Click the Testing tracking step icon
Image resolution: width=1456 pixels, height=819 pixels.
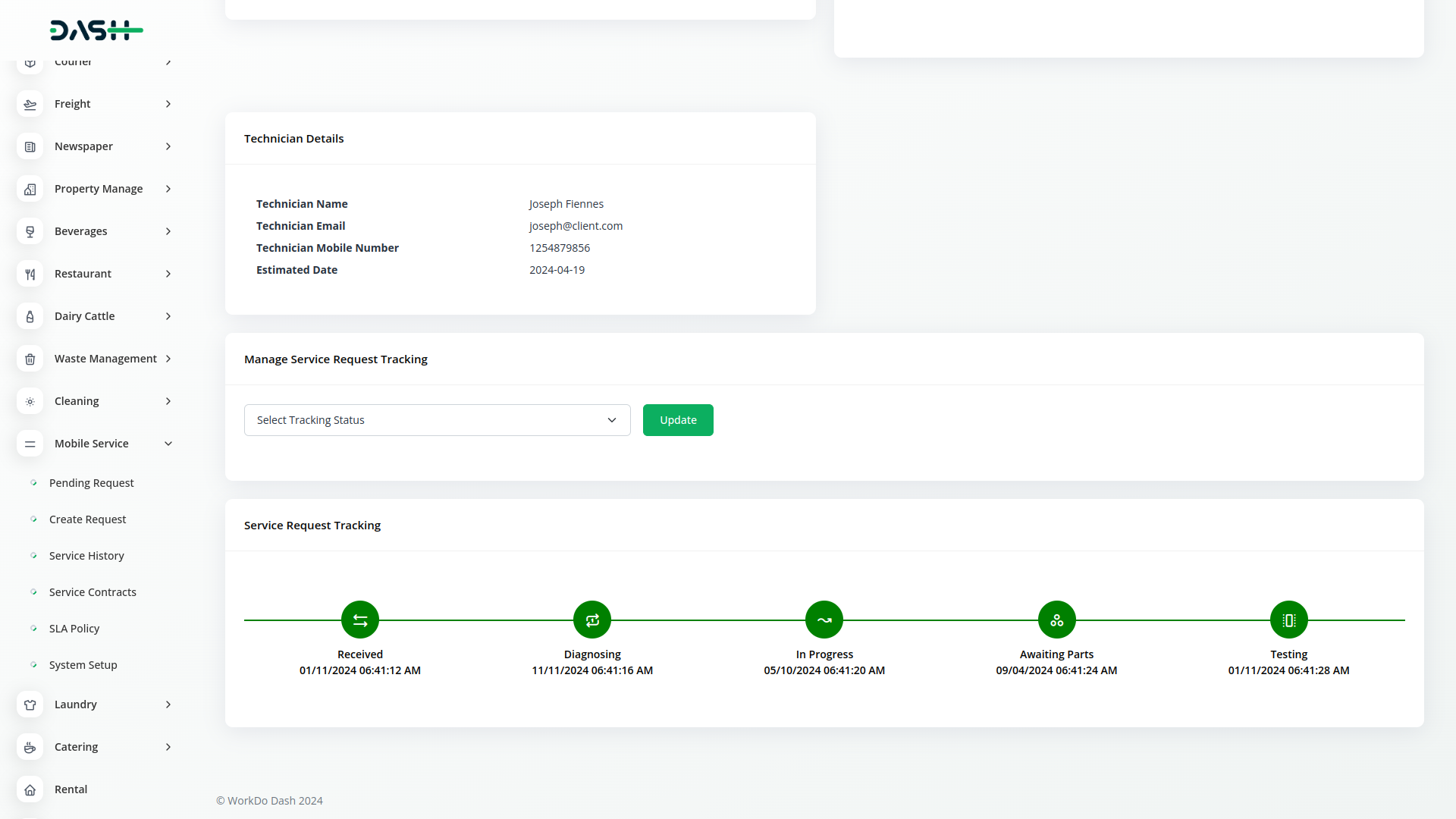click(1288, 620)
